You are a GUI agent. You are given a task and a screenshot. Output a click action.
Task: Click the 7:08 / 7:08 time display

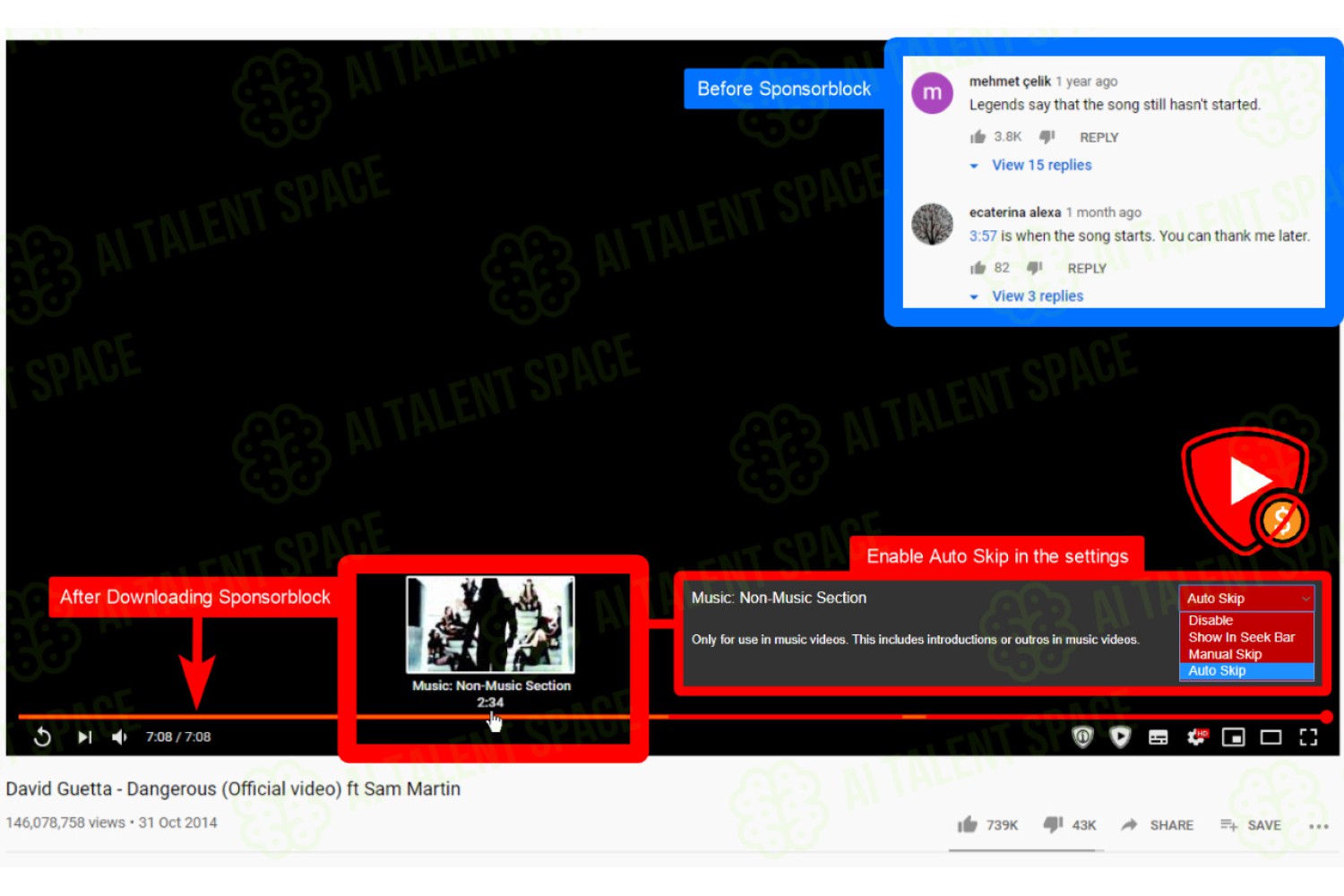click(x=178, y=737)
